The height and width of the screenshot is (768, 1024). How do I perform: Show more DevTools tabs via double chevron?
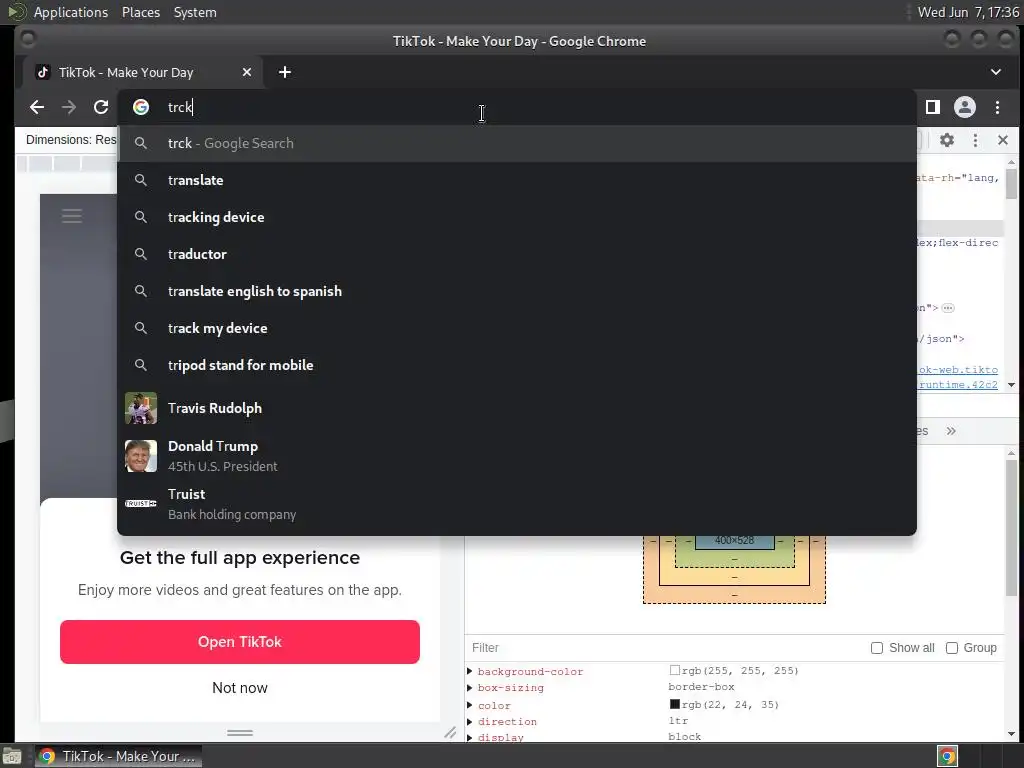(951, 431)
